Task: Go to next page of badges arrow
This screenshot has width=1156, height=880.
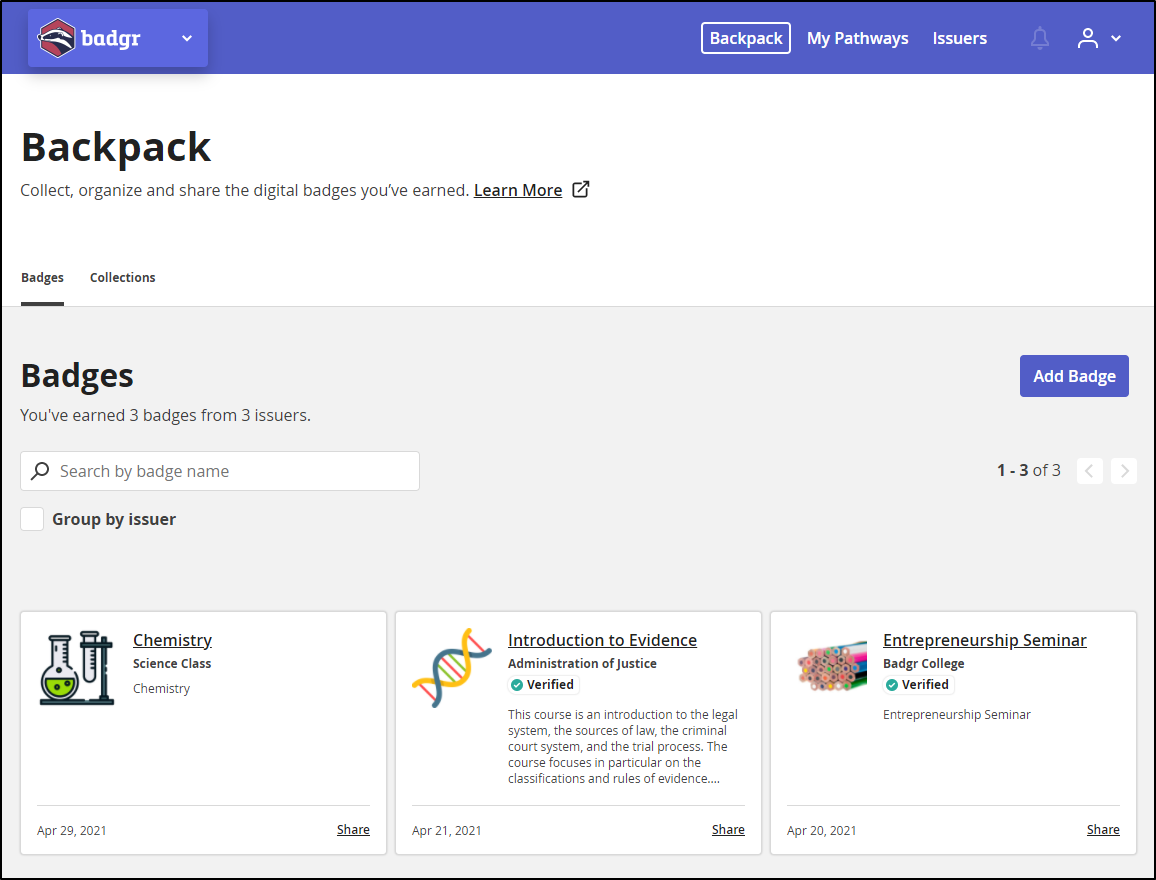Action: (1124, 470)
